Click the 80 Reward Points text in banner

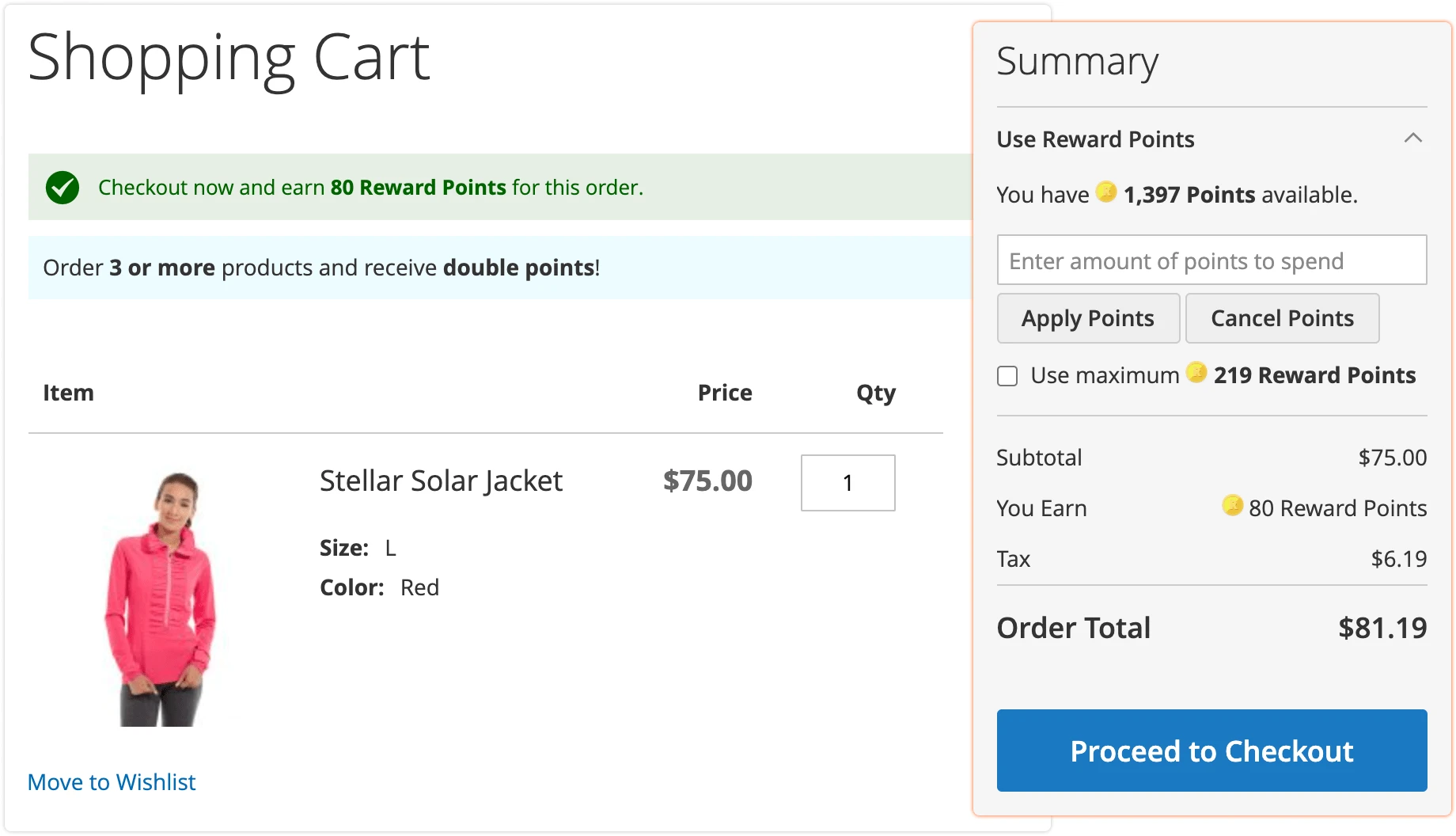pos(417,187)
